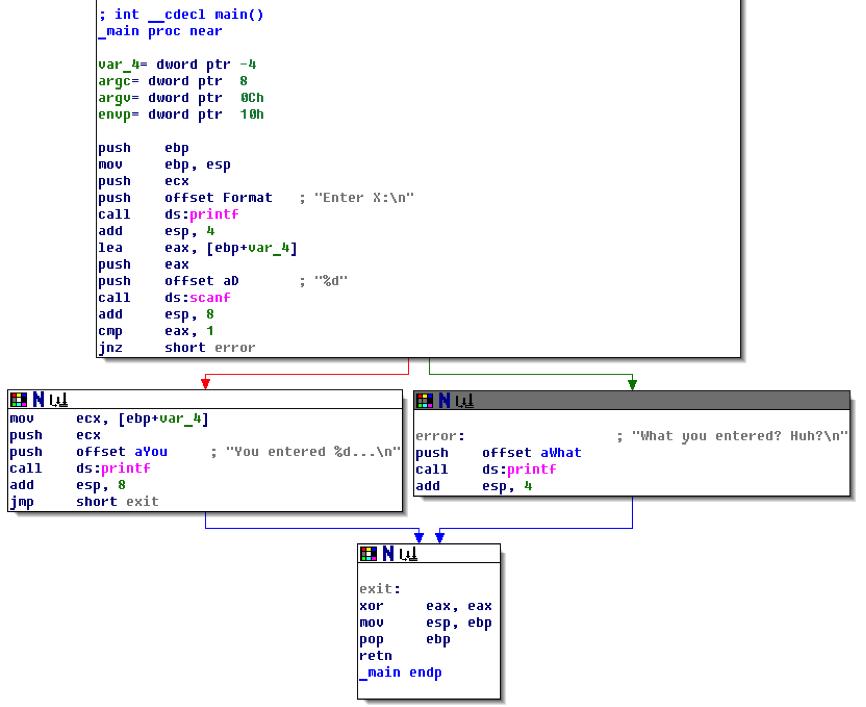Click the color palette icon of the error node
Screen dimensions: 866x707
(424, 400)
